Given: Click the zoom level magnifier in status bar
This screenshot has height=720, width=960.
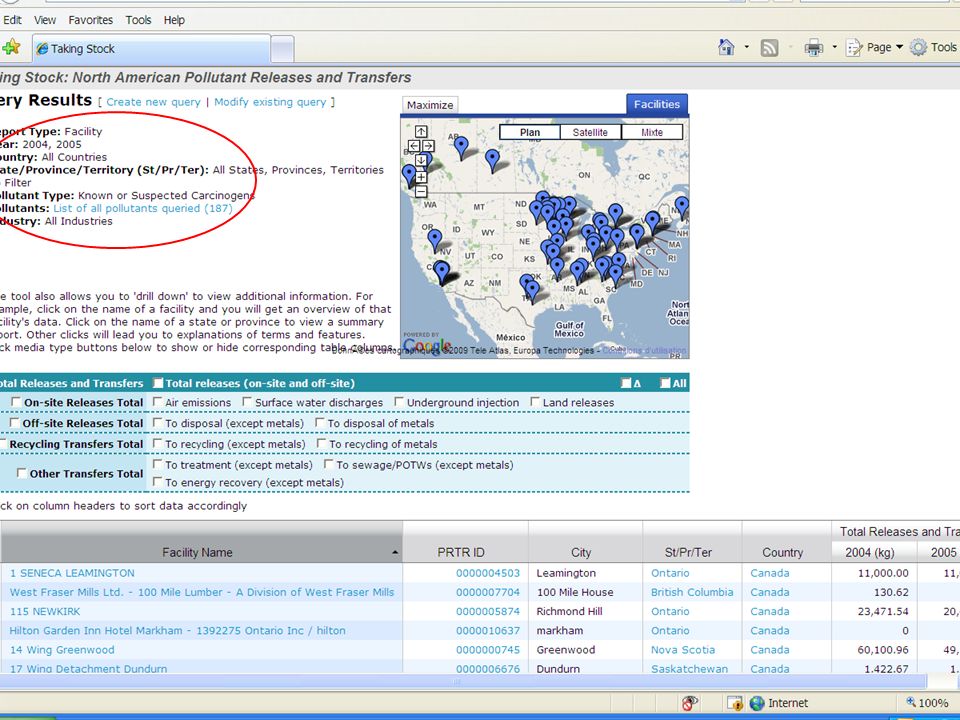Looking at the screenshot, I should (911, 702).
